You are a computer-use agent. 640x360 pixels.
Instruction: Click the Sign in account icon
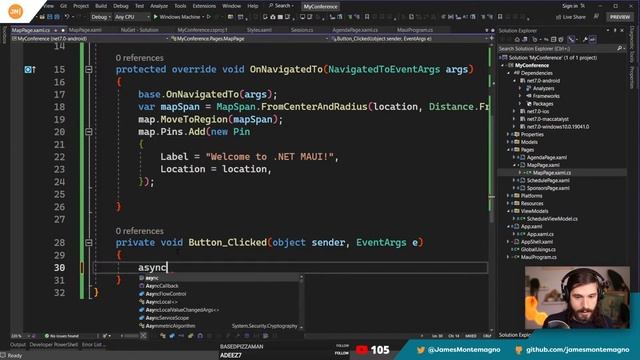pos(582,6)
